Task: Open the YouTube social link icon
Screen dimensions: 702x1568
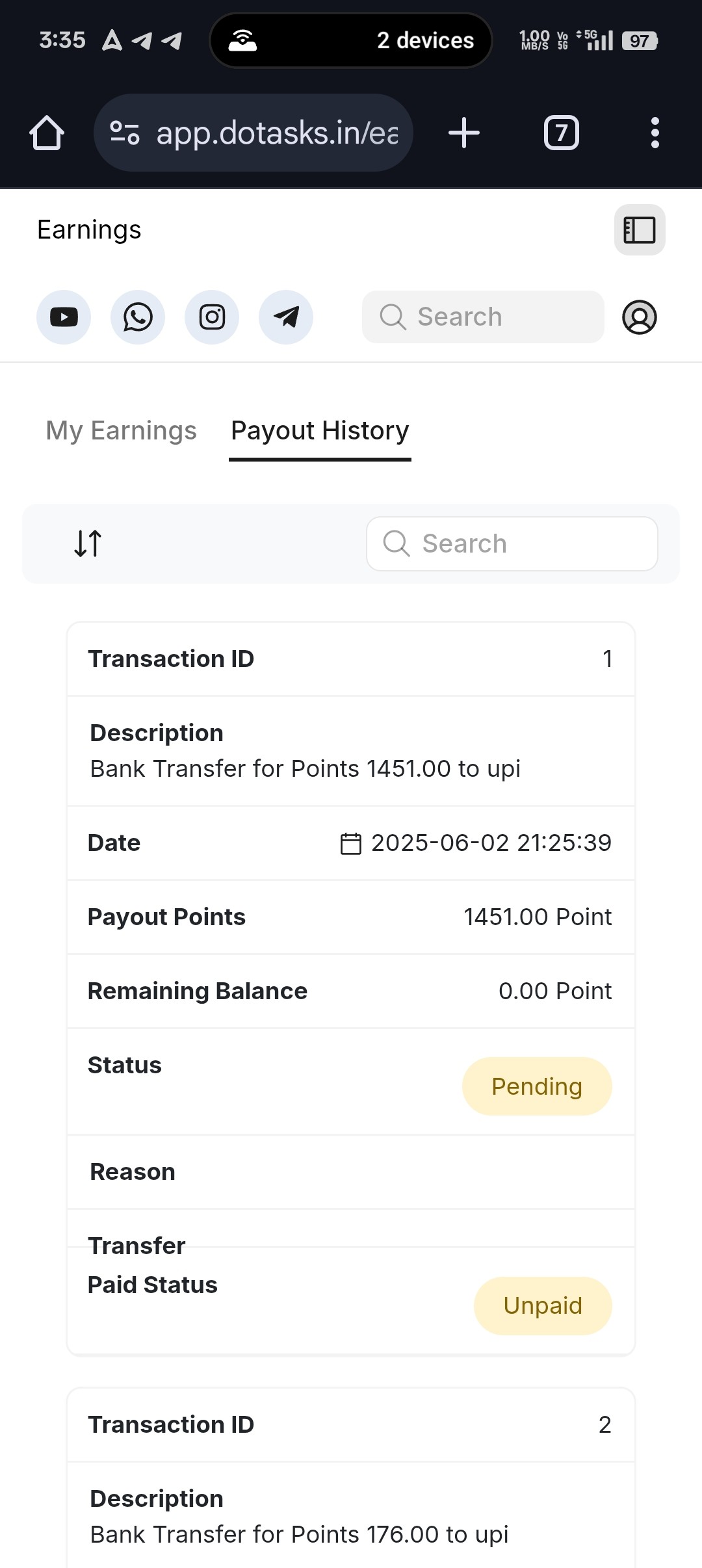Action: coord(64,317)
